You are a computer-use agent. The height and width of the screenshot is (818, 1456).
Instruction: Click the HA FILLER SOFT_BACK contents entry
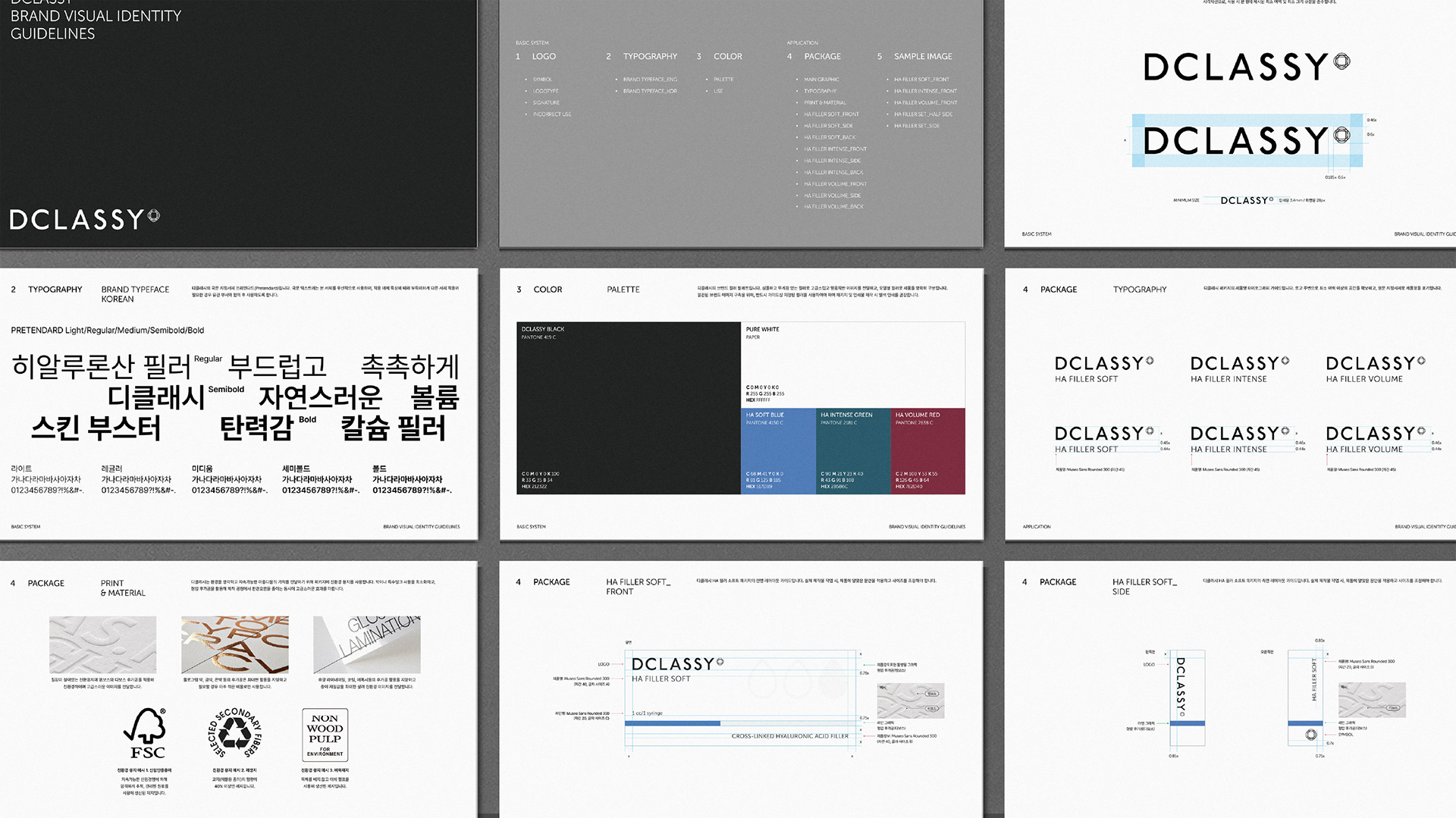coord(830,137)
